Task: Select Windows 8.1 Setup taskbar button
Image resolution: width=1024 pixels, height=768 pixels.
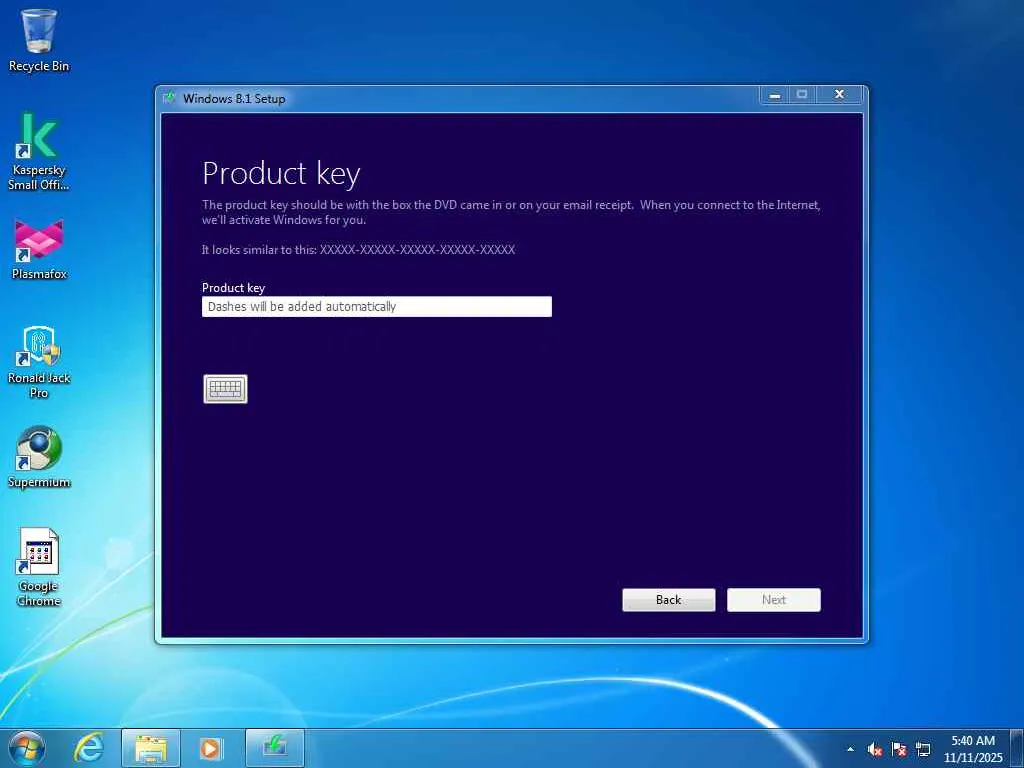Action: coord(275,748)
